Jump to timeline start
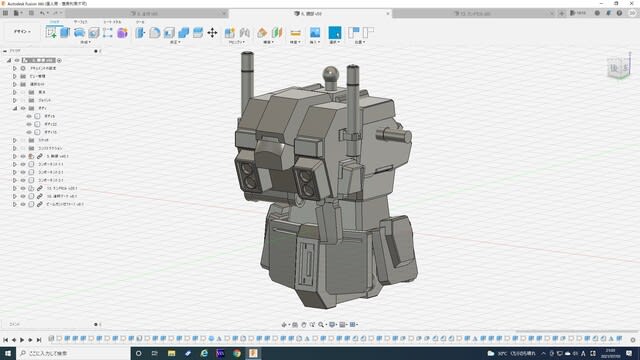The width and height of the screenshot is (640, 360). [x=6, y=340]
